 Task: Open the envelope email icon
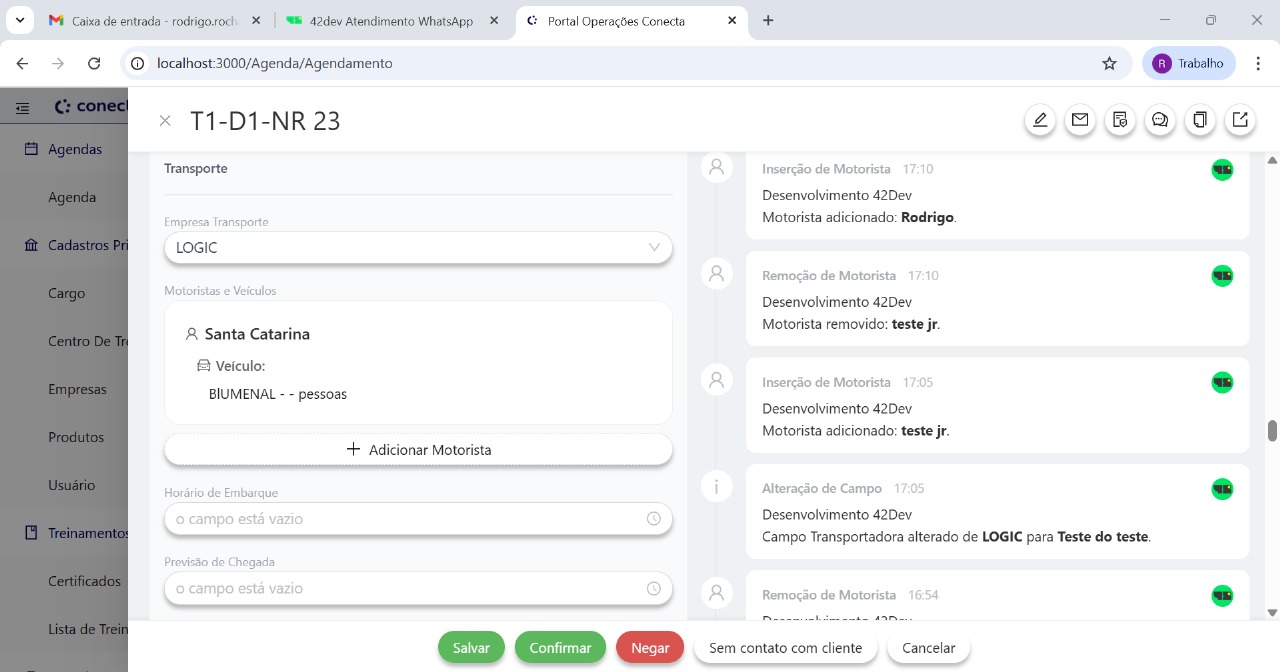[1080, 120]
